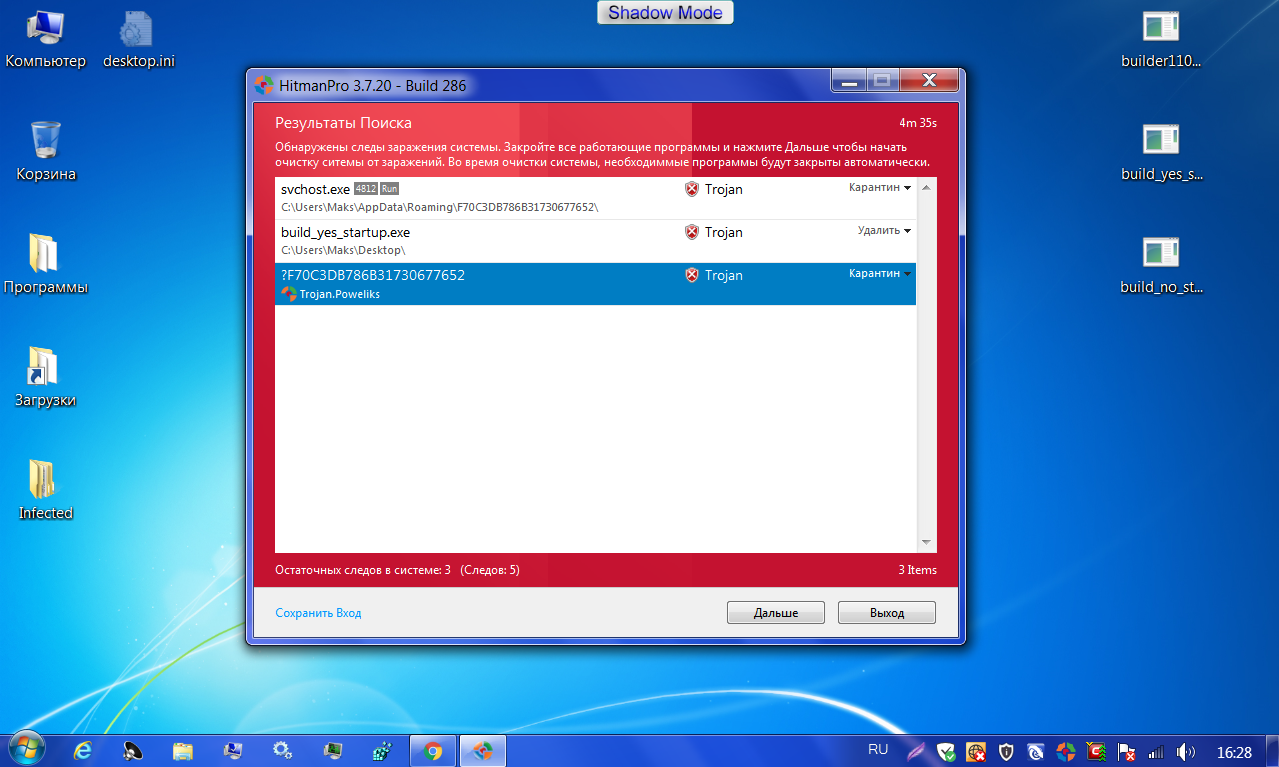Open the Компьютер desktop icon
The height and width of the screenshot is (767, 1279).
click(x=45, y=40)
